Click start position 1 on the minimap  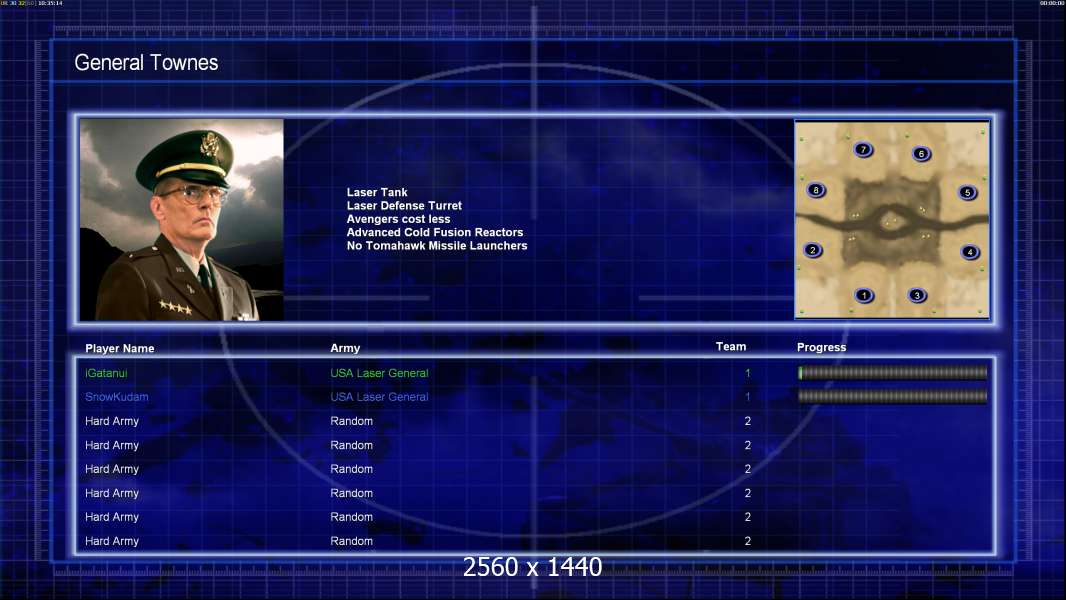tap(864, 295)
